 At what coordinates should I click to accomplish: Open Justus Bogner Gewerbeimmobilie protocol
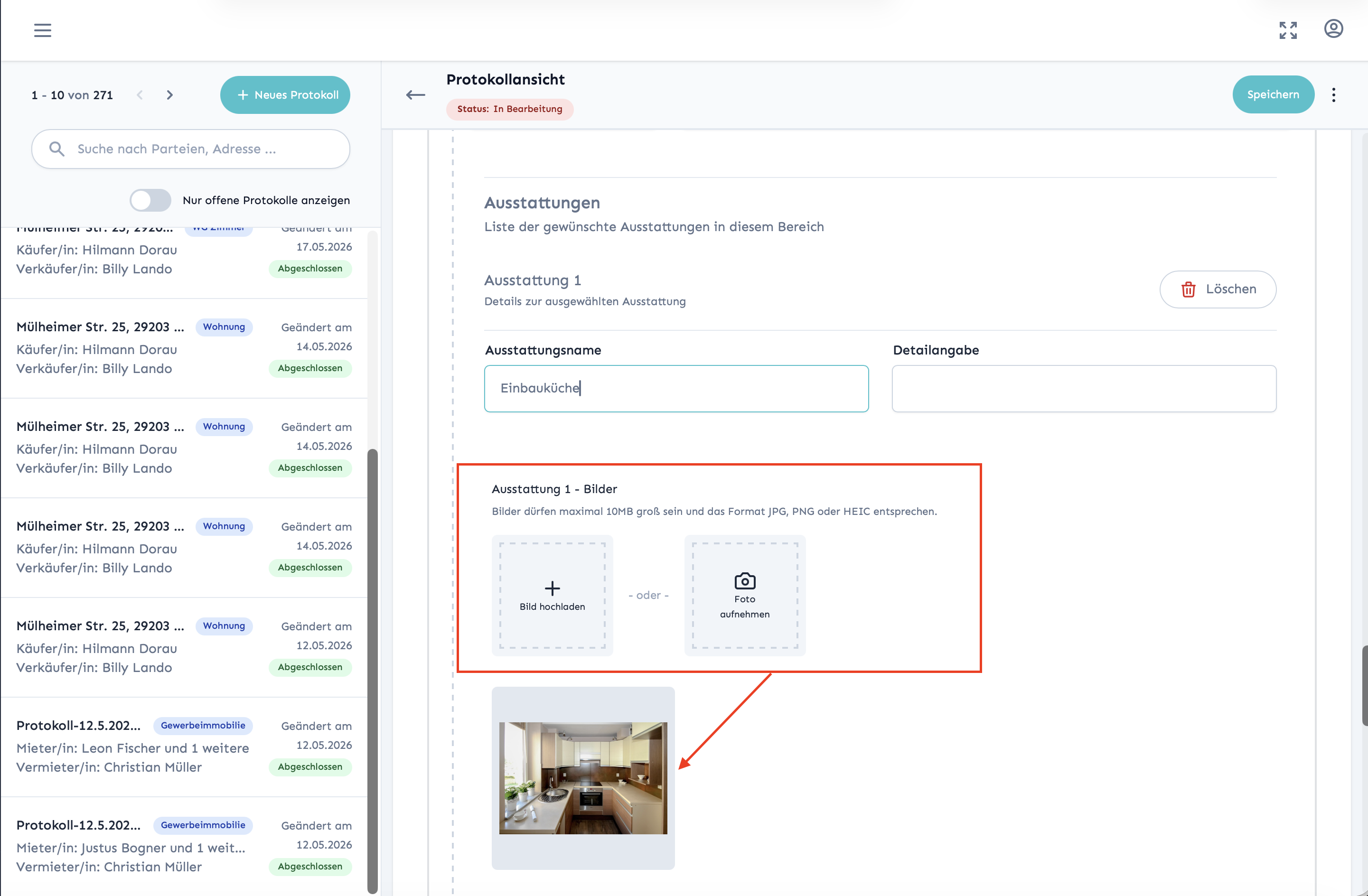184,846
